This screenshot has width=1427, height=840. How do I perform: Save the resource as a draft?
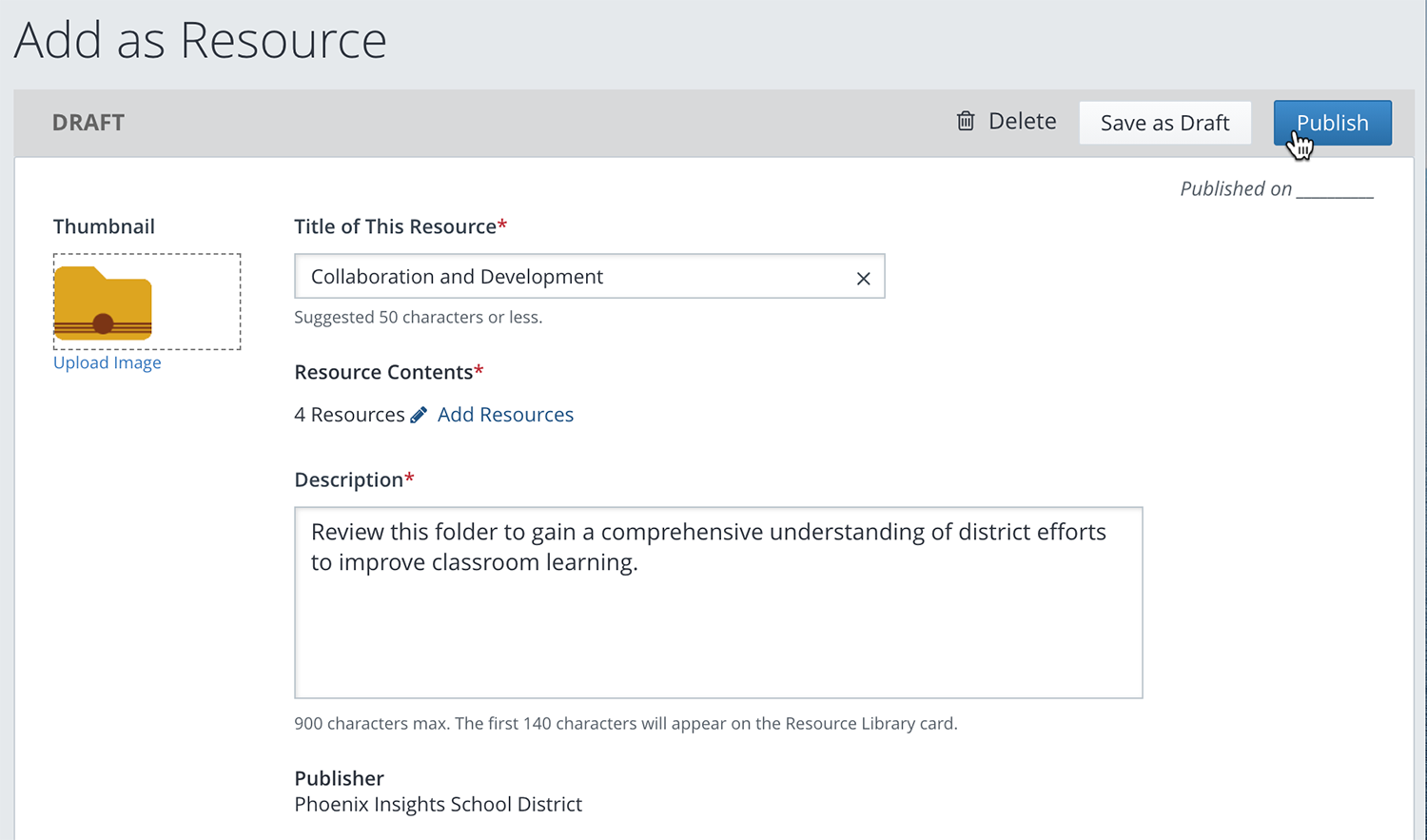point(1164,123)
